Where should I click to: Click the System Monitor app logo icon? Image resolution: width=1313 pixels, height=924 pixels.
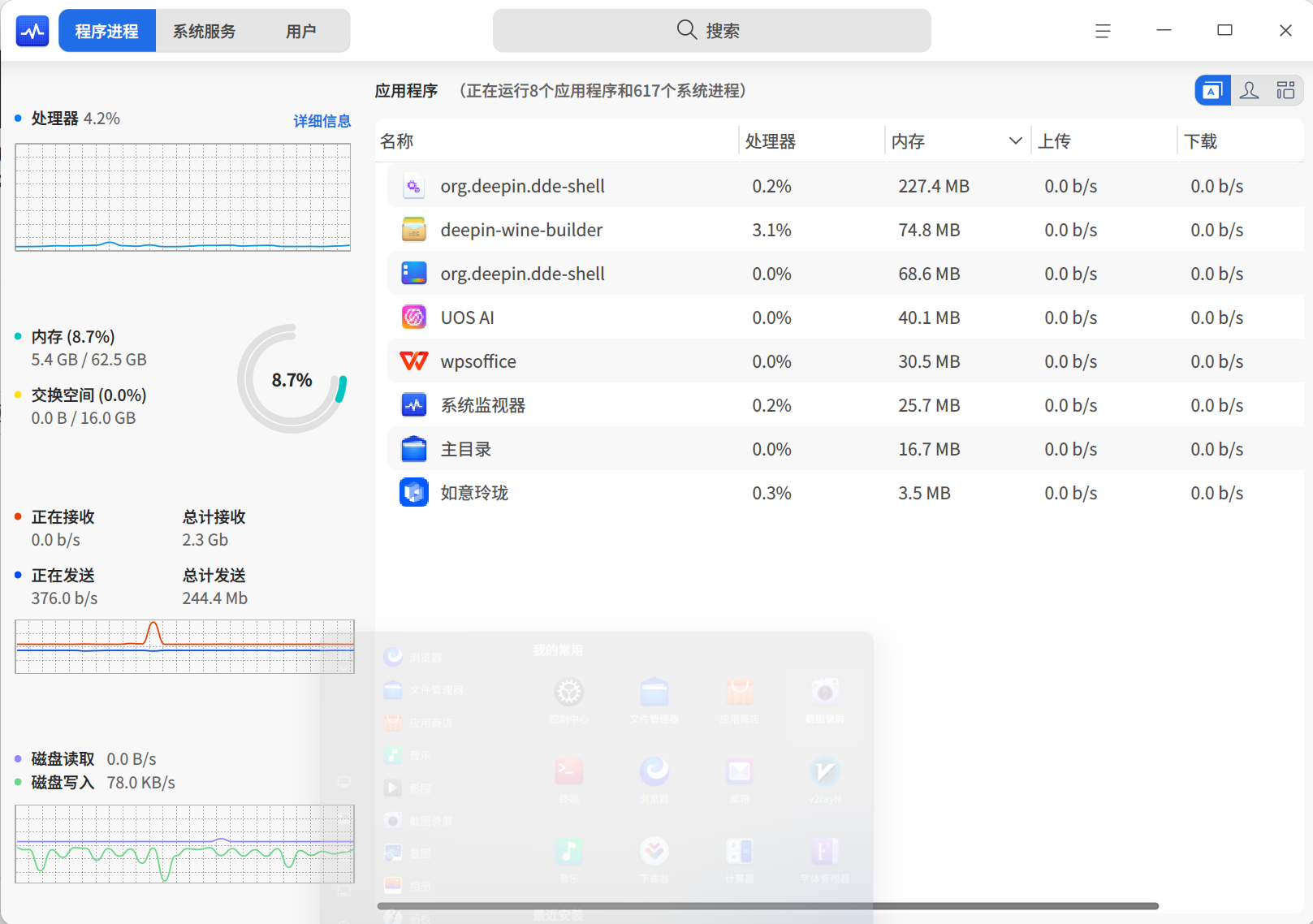pyautogui.click(x=32, y=31)
